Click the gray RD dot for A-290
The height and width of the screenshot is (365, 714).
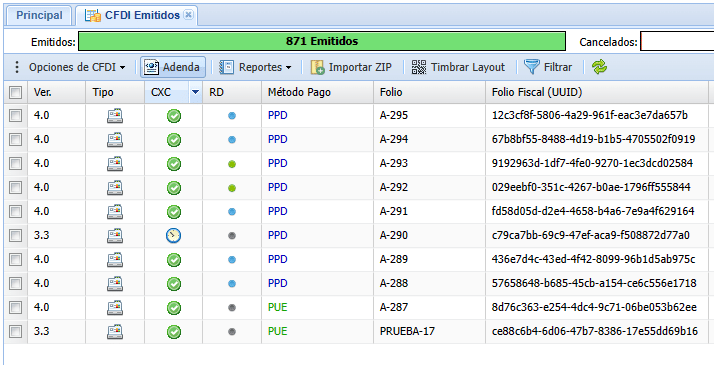(232, 236)
